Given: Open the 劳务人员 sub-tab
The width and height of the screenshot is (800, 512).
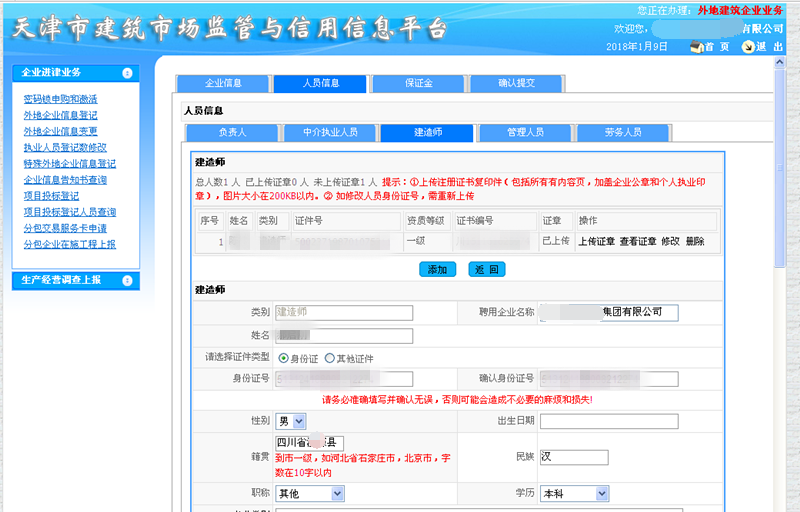Looking at the screenshot, I should pyautogui.click(x=622, y=133).
